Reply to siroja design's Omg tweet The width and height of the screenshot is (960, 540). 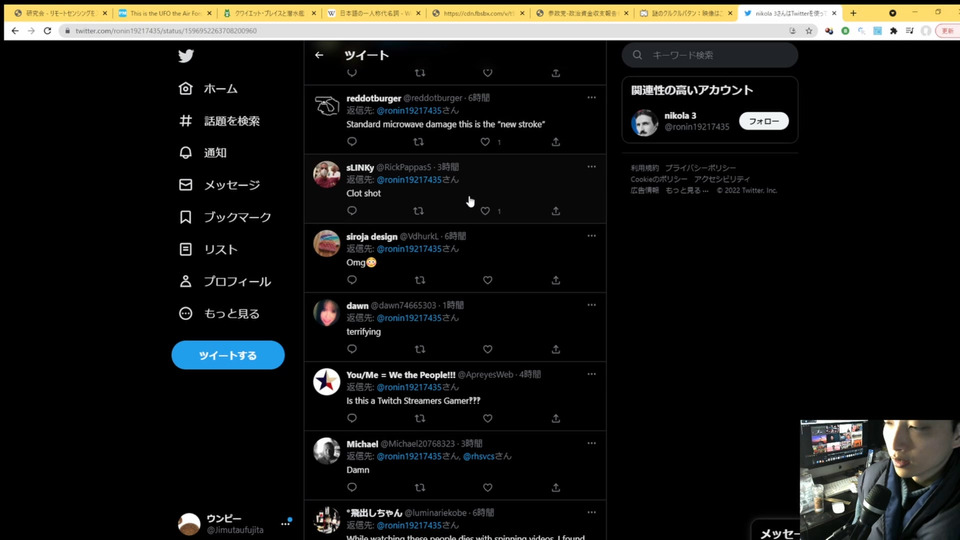tap(351, 280)
